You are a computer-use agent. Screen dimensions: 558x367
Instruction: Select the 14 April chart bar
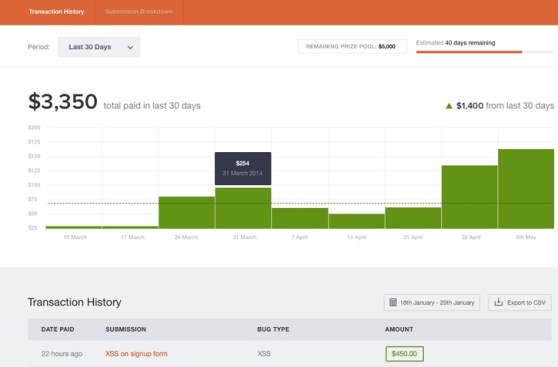(357, 221)
